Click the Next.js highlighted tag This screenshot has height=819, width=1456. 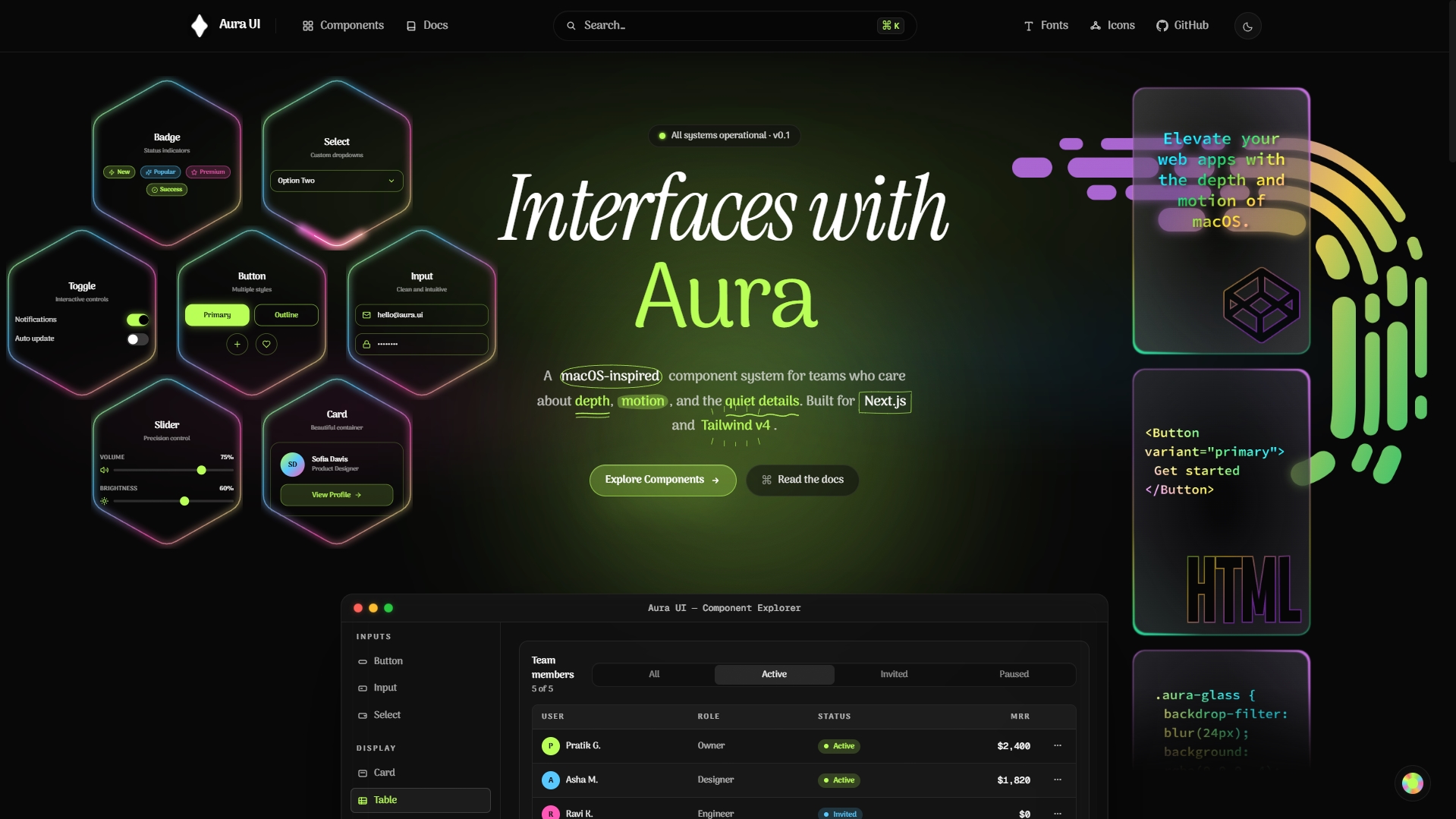click(x=885, y=402)
